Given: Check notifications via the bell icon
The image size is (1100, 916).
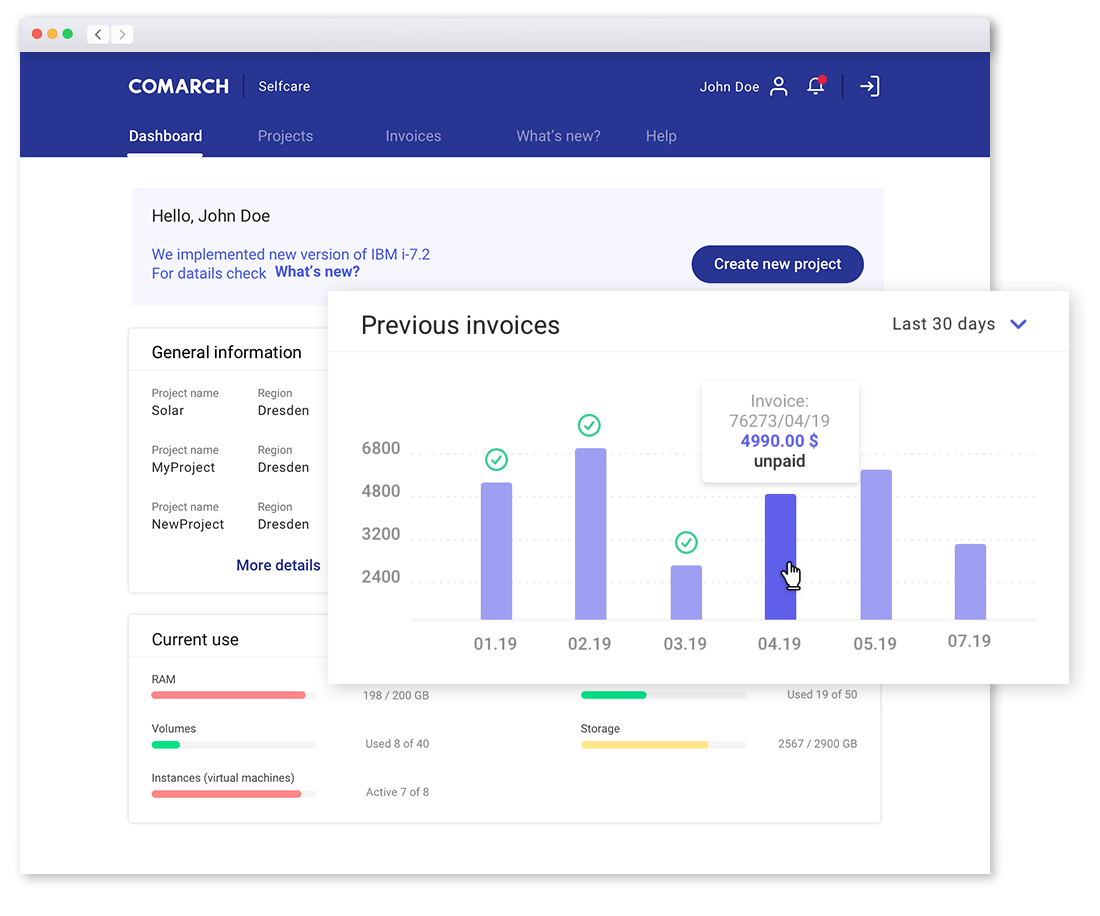Looking at the screenshot, I should click(x=816, y=86).
